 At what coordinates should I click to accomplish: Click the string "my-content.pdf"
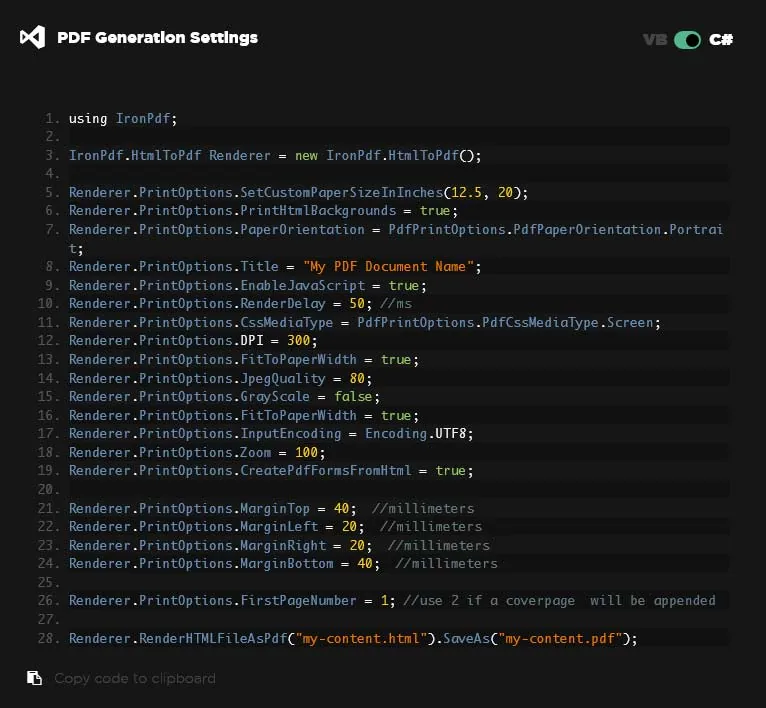click(560, 639)
